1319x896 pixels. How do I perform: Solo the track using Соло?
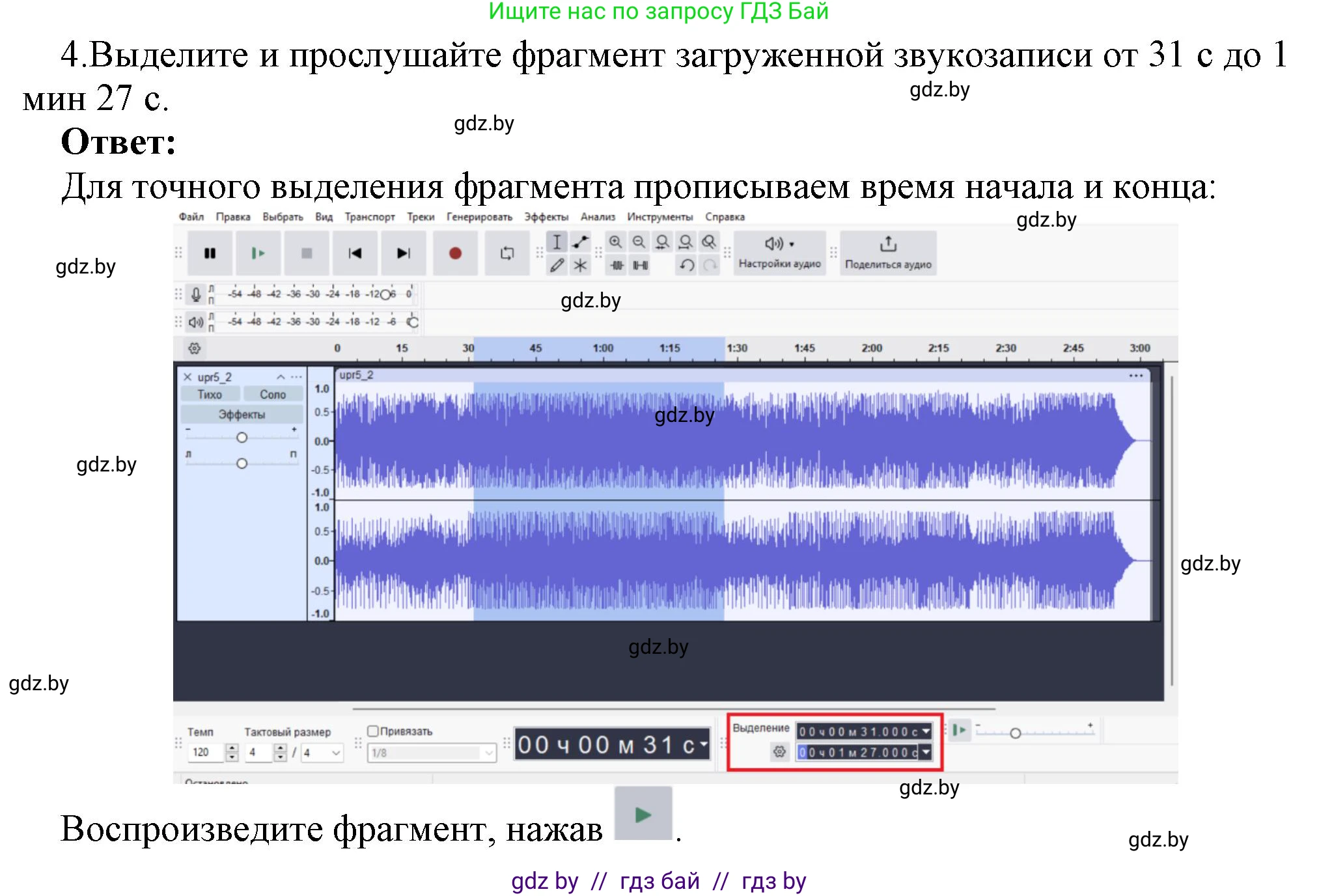272,394
